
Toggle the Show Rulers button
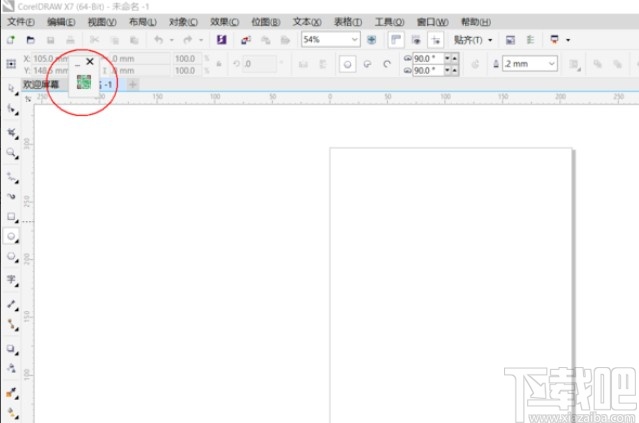[396, 40]
